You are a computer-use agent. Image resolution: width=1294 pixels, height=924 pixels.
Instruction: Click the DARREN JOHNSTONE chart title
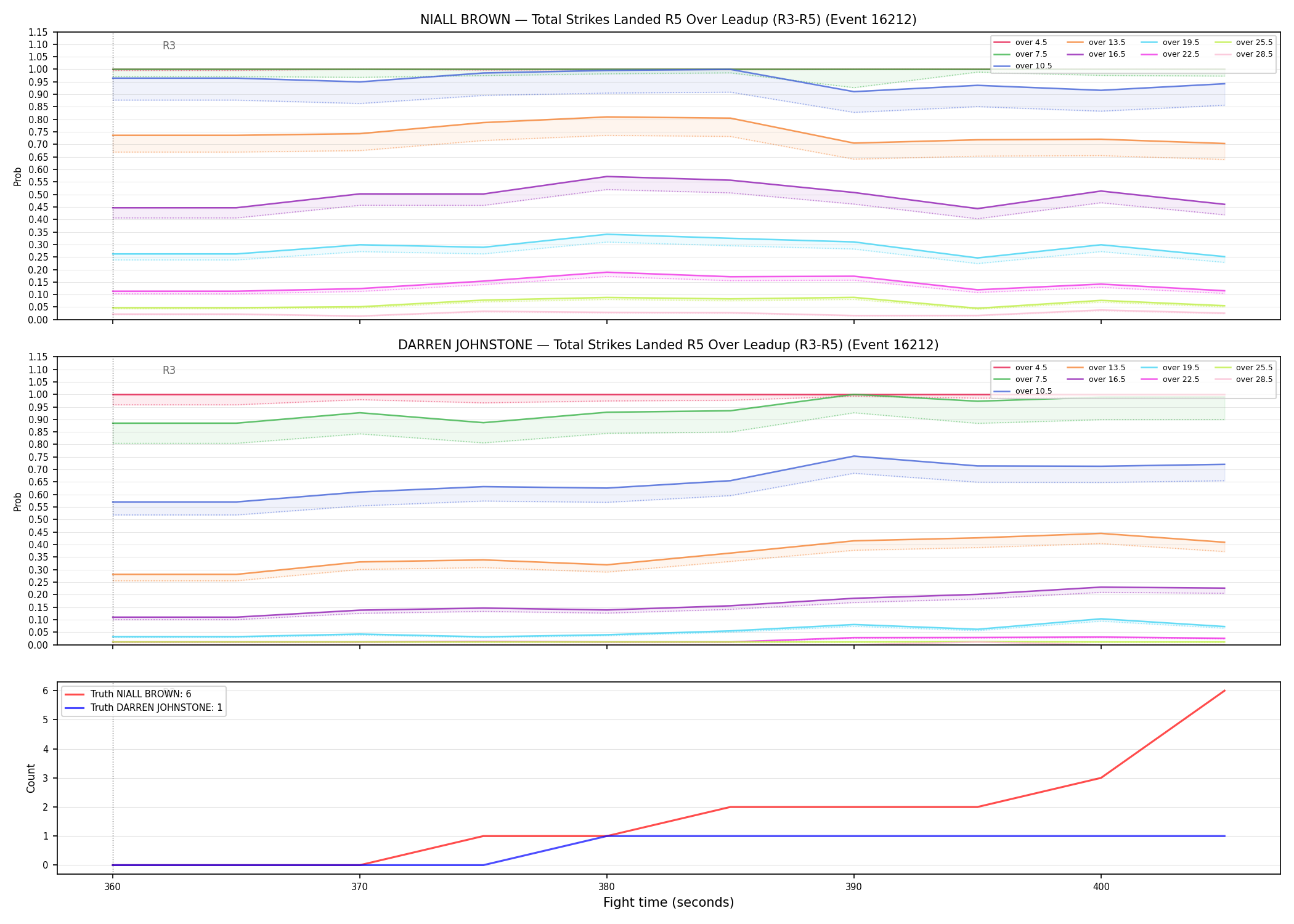668,345
